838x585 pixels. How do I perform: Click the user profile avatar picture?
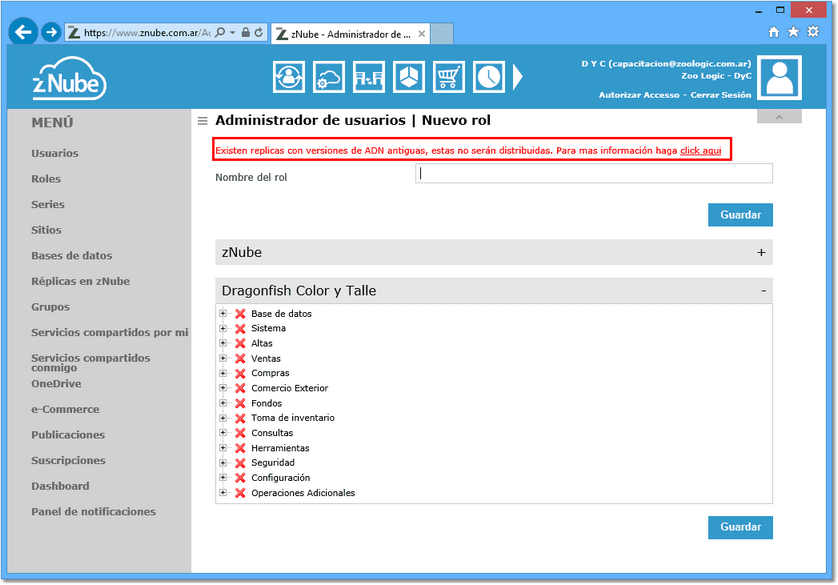point(780,78)
